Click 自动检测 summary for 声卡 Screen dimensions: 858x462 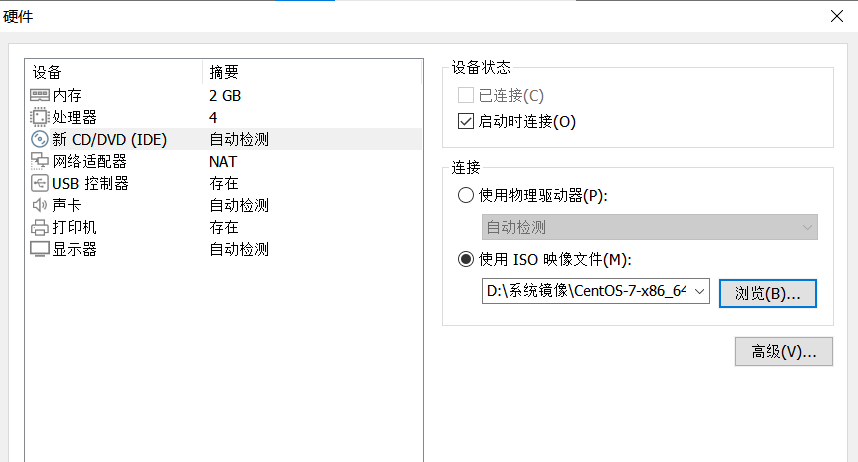coord(239,205)
